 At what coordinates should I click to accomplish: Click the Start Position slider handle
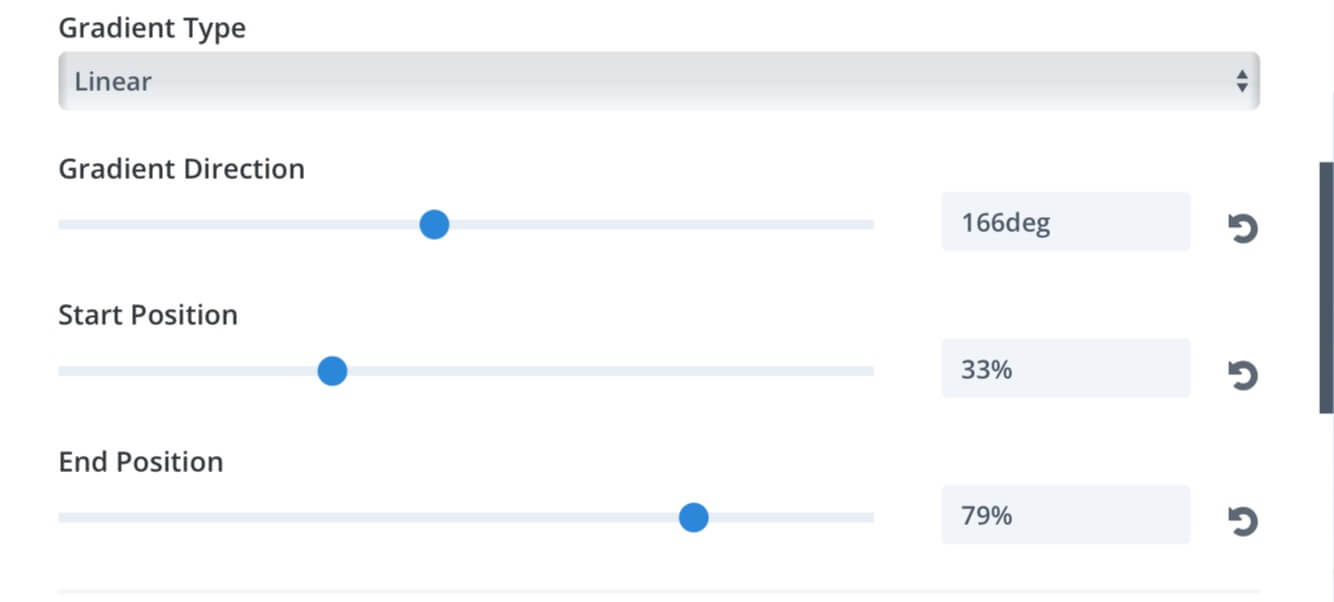click(x=332, y=372)
